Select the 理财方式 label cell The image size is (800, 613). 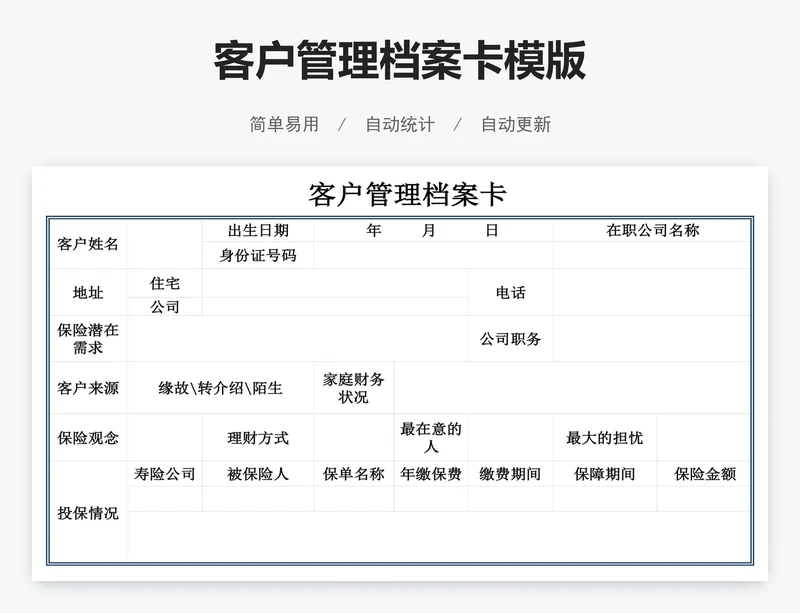tap(258, 437)
